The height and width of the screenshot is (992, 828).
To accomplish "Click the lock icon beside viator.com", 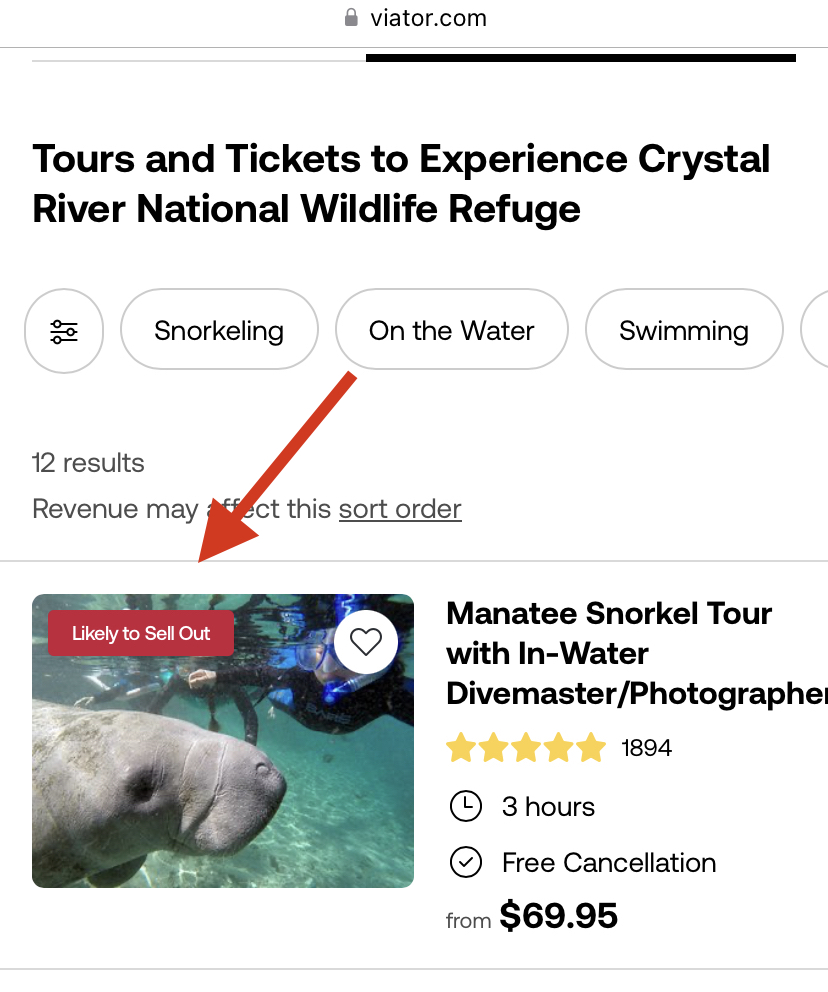I will (351, 18).
